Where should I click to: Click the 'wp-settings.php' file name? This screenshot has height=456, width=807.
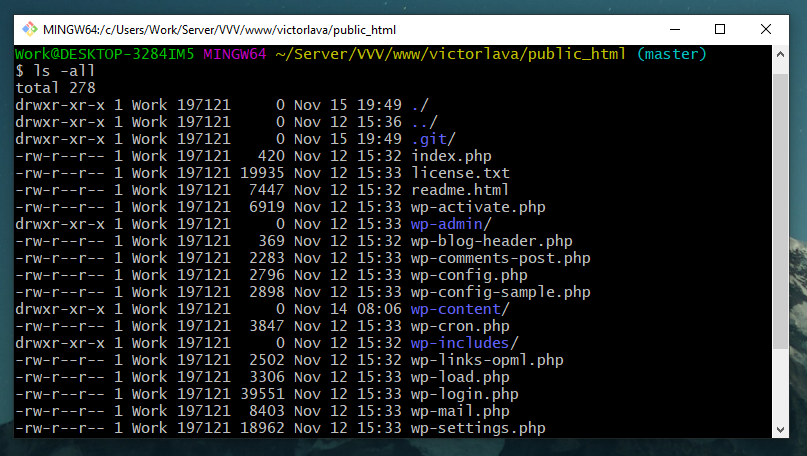coord(478,428)
